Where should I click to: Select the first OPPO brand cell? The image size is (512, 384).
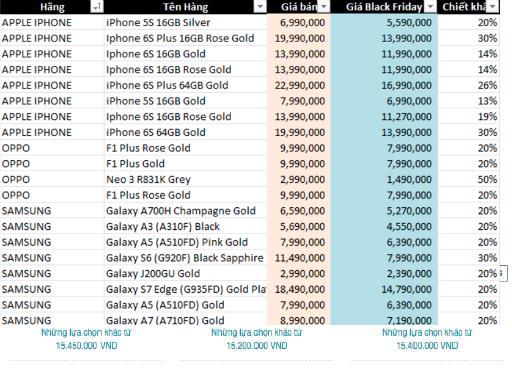[52, 148]
